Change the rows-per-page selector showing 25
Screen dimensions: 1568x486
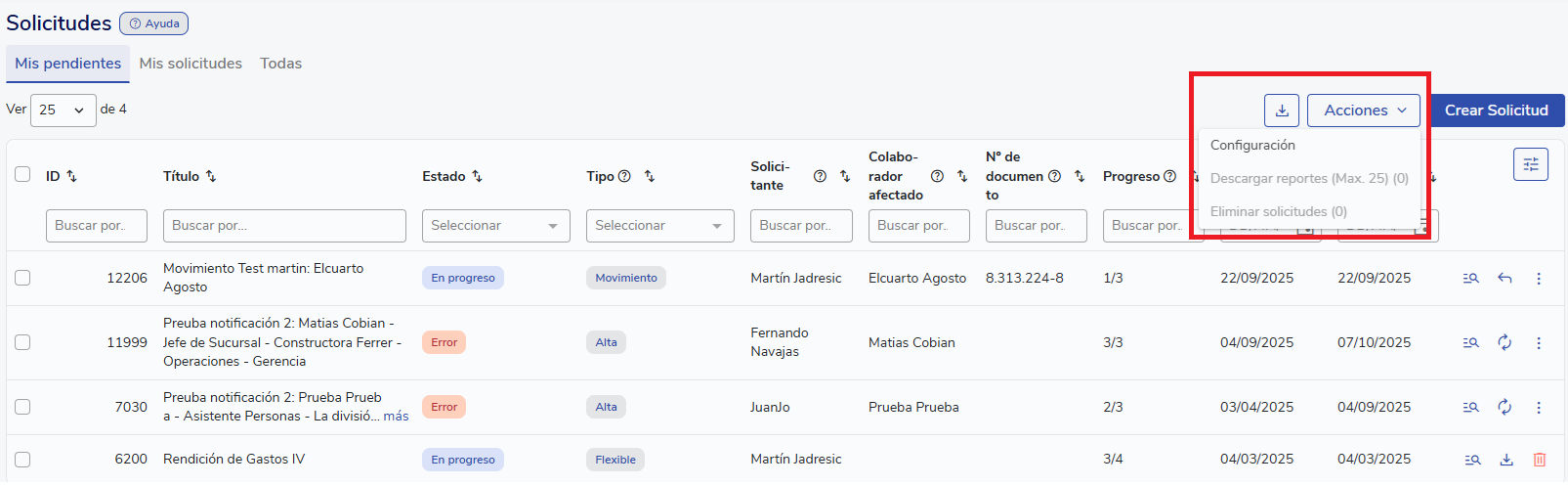63,110
